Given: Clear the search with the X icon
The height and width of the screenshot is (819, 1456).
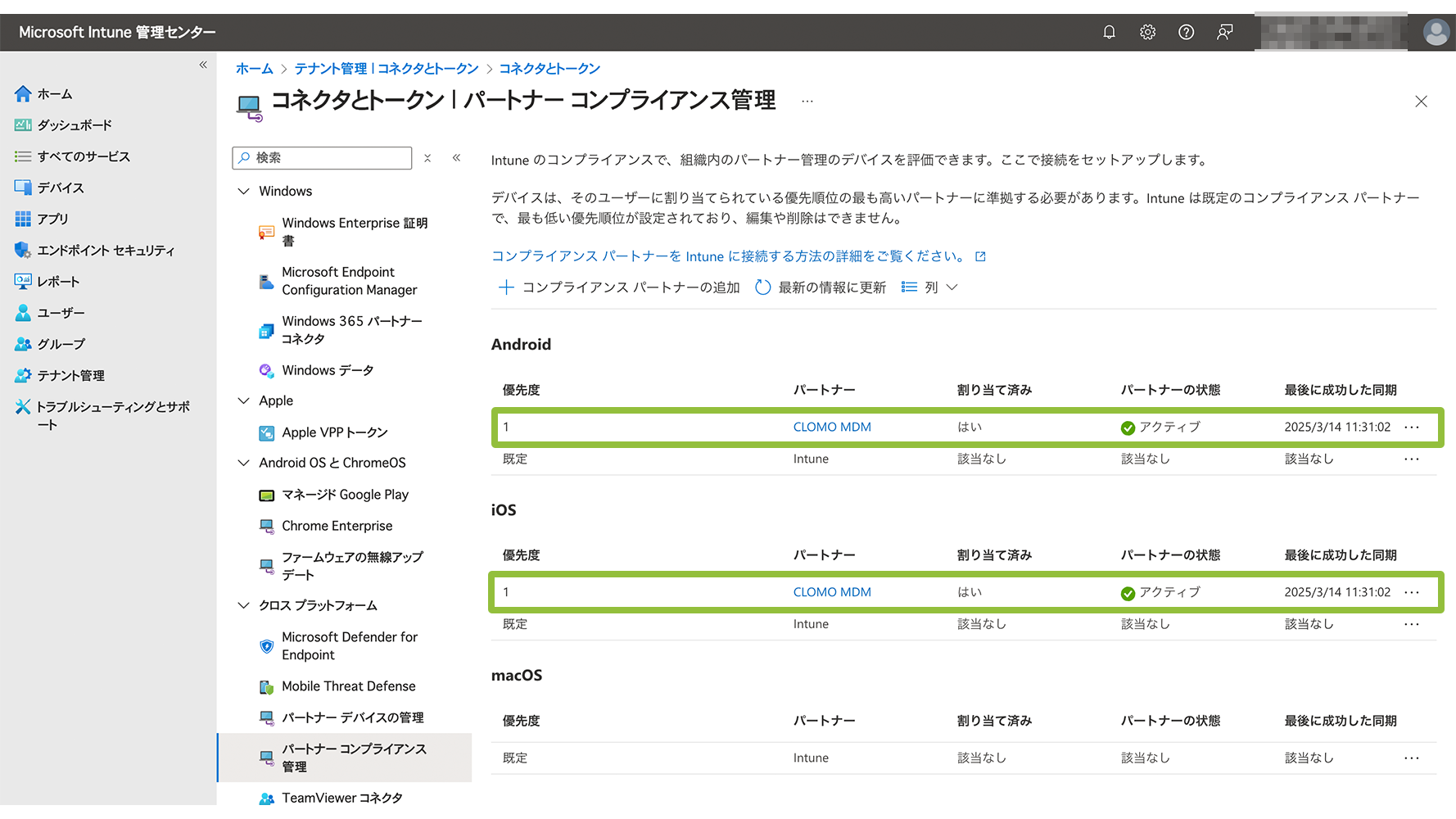Looking at the screenshot, I should click(x=427, y=158).
